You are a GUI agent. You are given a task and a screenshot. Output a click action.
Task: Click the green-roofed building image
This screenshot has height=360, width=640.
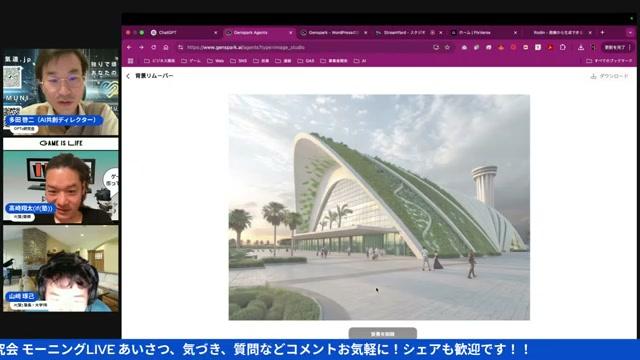pos(379,207)
